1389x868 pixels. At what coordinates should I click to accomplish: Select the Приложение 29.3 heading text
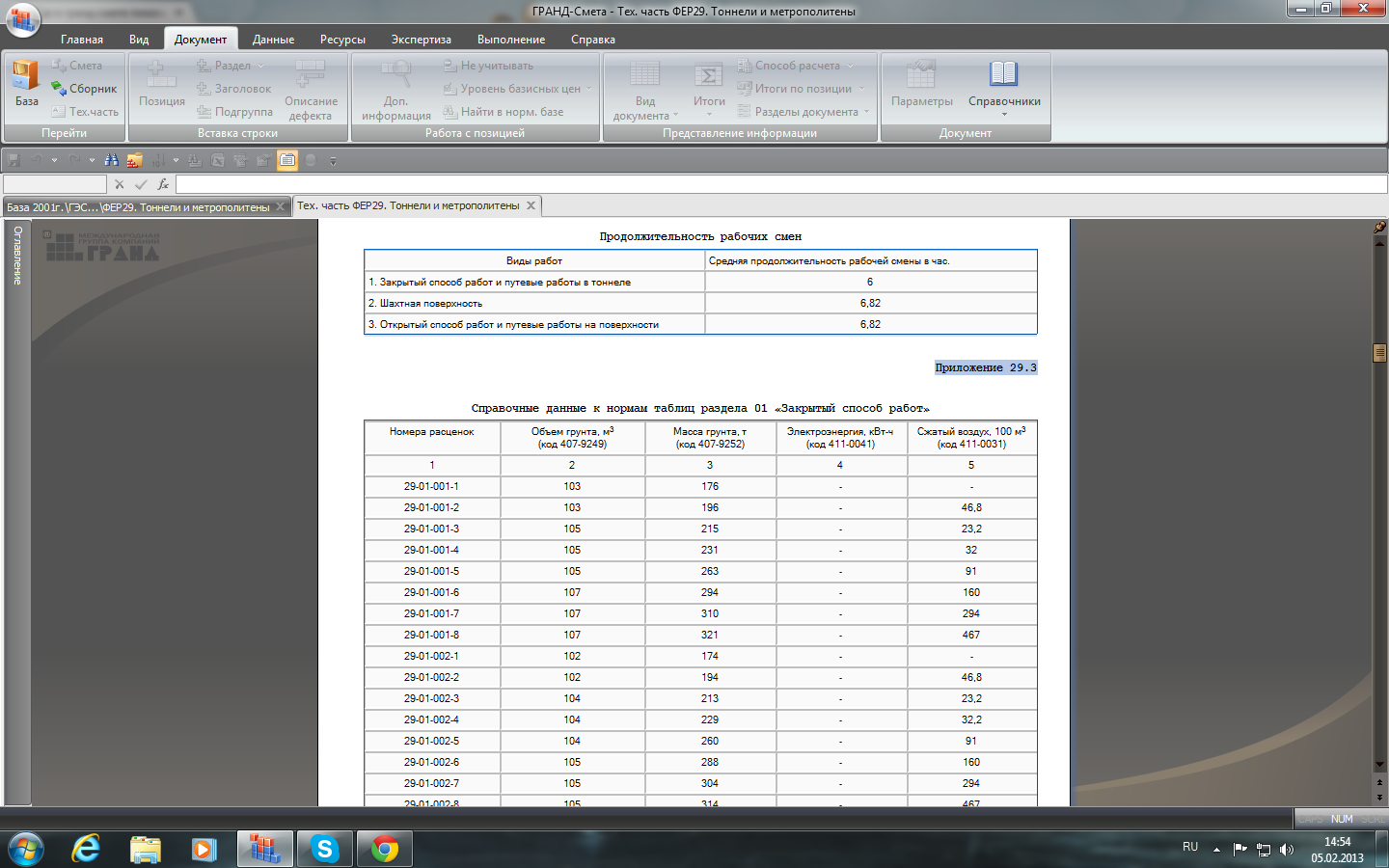pyautogui.click(x=985, y=367)
